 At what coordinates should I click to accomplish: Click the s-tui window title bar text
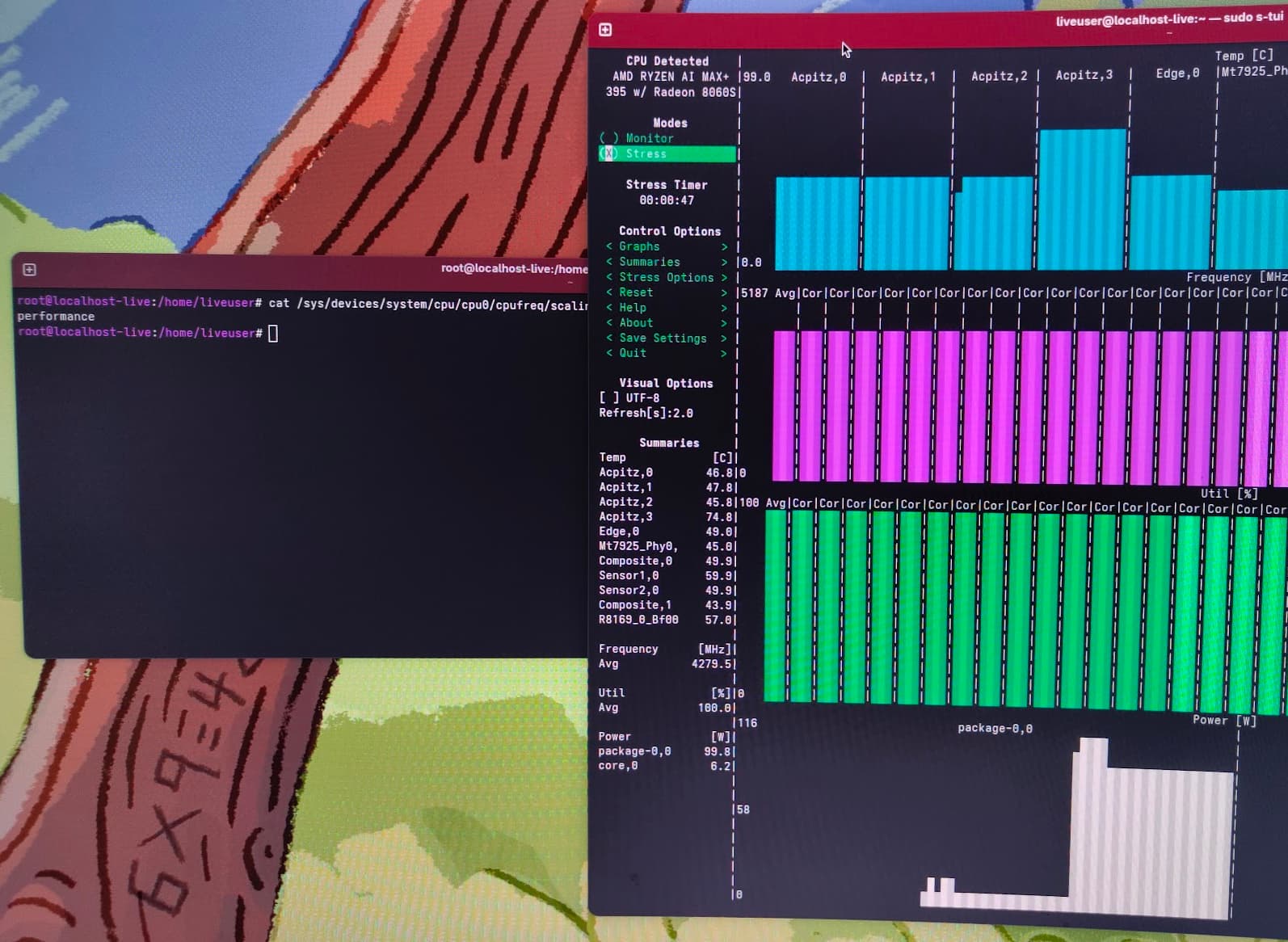tap(1169, 19)
